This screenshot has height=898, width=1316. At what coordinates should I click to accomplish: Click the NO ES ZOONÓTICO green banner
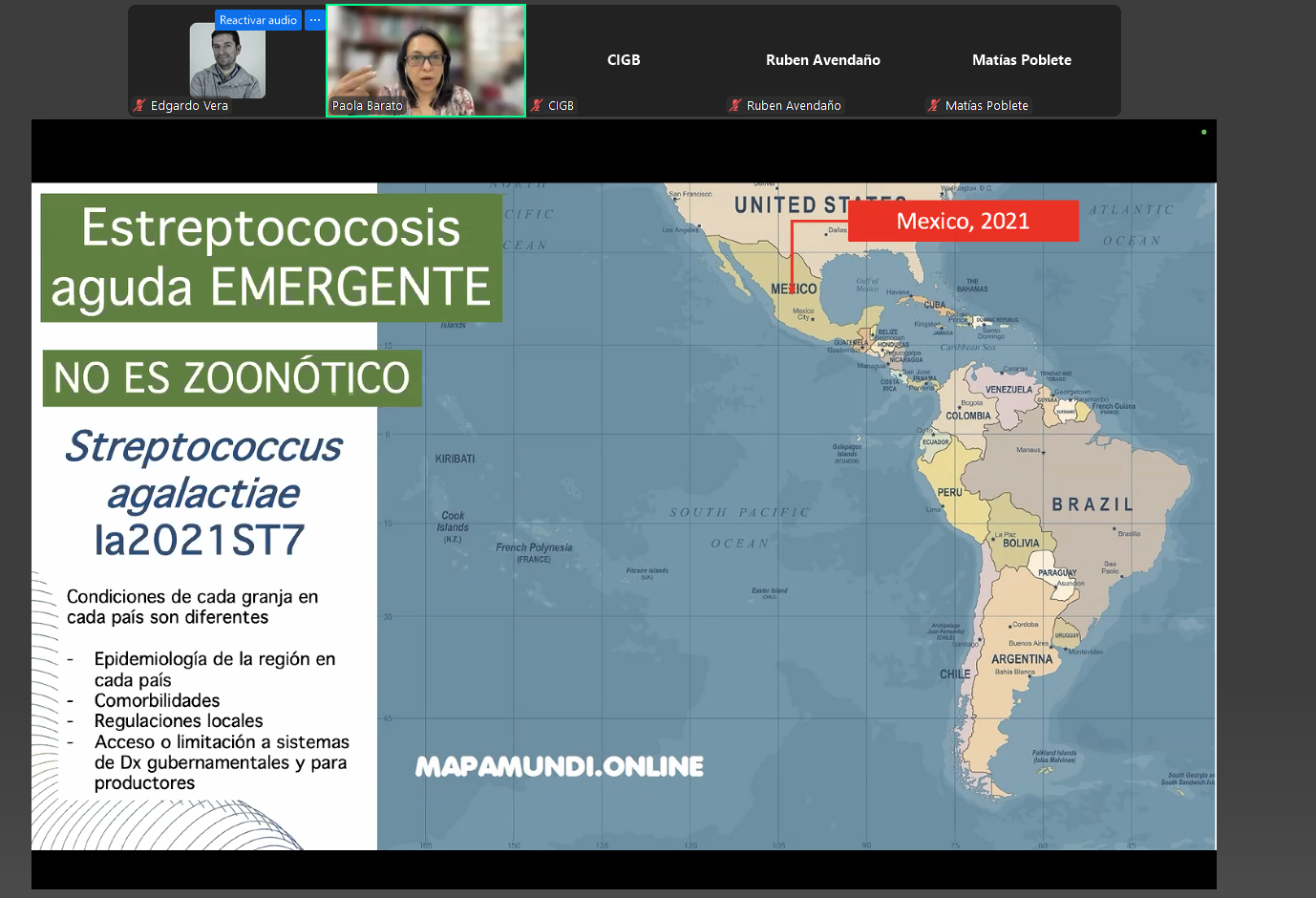232,378
